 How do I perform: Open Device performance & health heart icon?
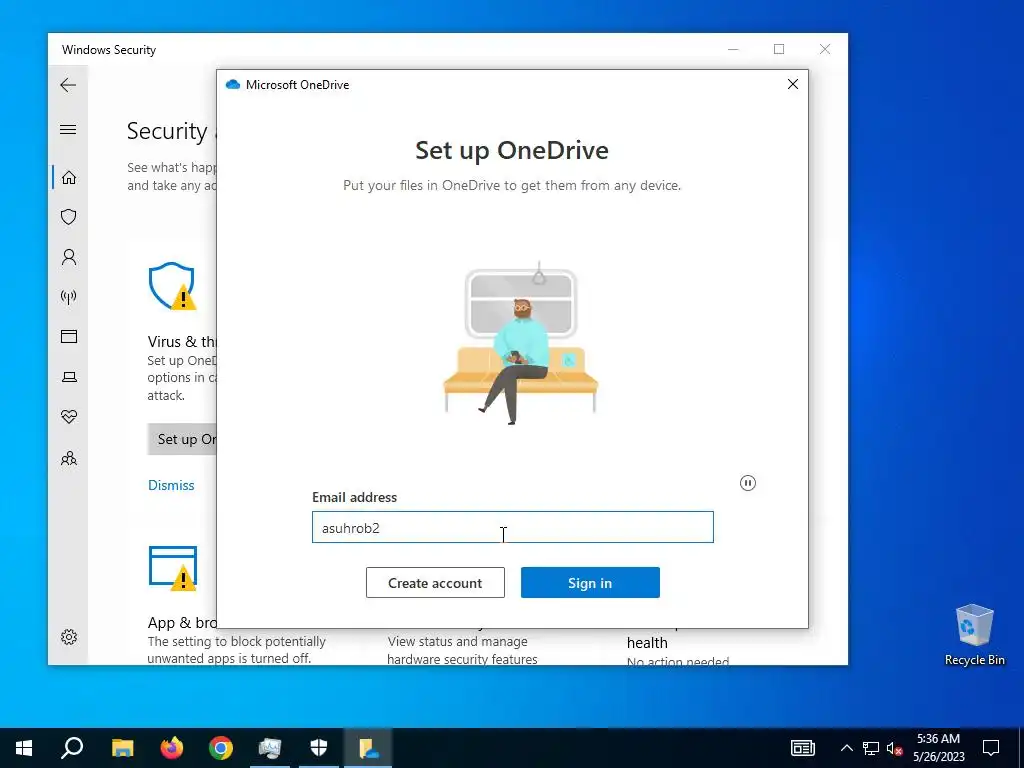point(69,417)
